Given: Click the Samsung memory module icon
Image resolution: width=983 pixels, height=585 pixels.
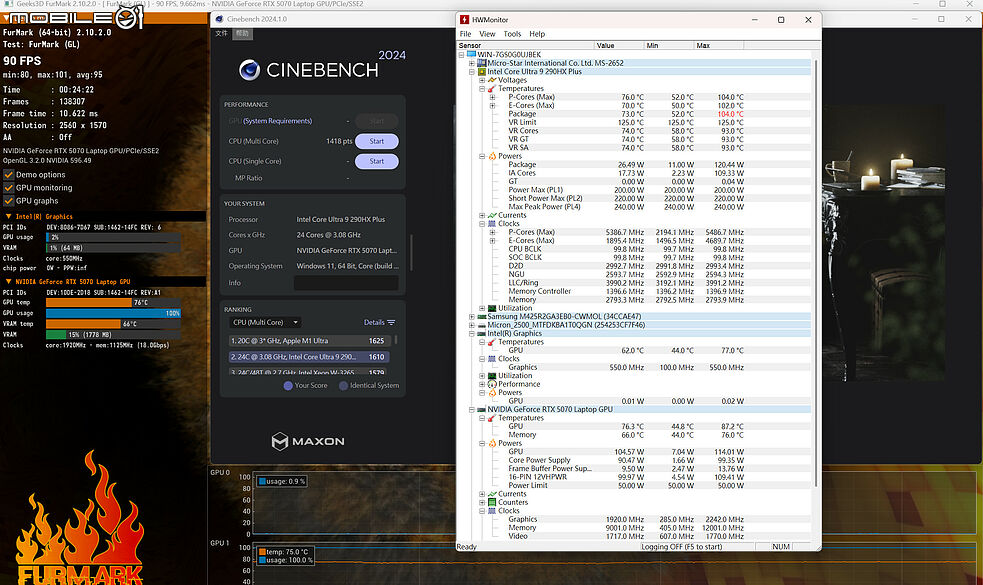Looking at the screenshot, I should click(481, 317).
